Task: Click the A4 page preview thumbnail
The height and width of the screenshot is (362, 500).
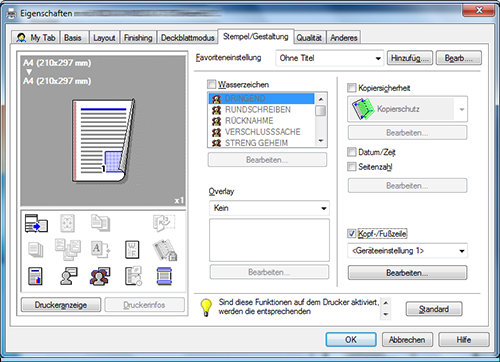Action: pyautogui.click(x=104, y=140)
